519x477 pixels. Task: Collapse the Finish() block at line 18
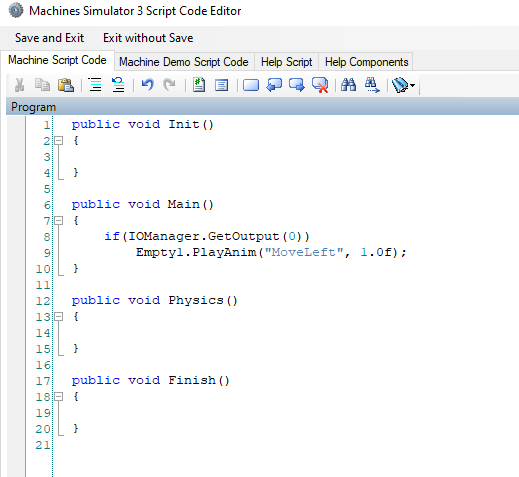pyautogui.click(x=59, y=397)
